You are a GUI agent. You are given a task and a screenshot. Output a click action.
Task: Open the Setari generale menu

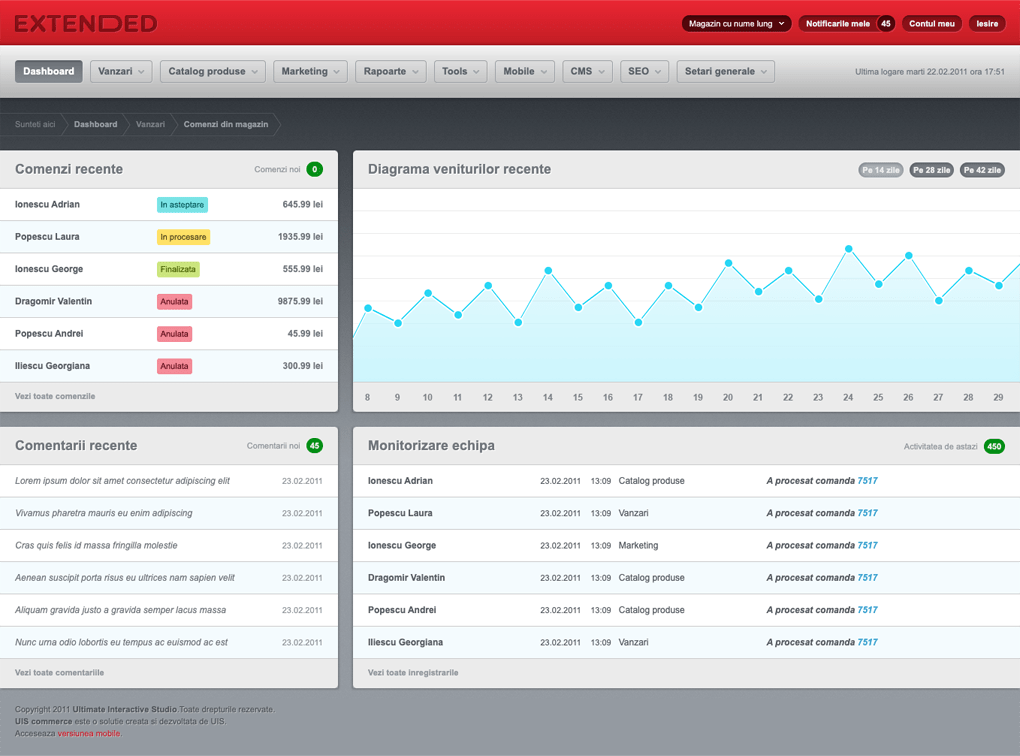(x=725, y=72)
